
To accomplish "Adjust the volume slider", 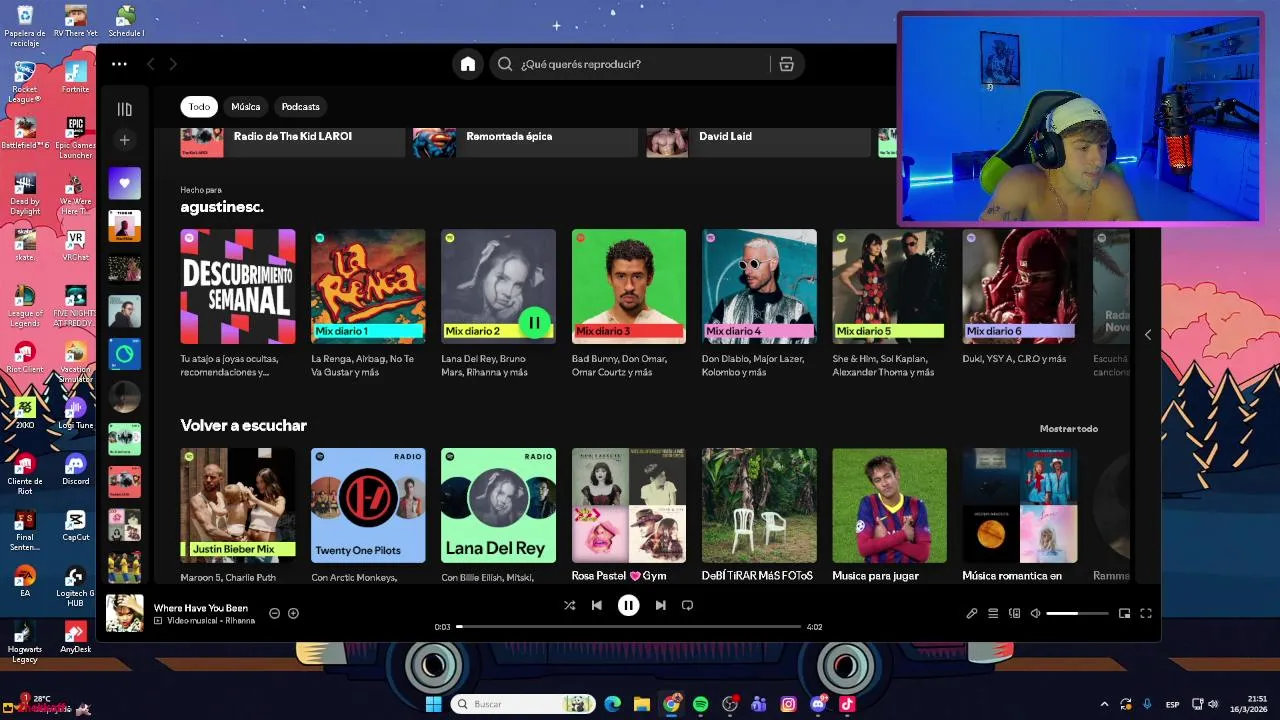I will [1077, 613].
